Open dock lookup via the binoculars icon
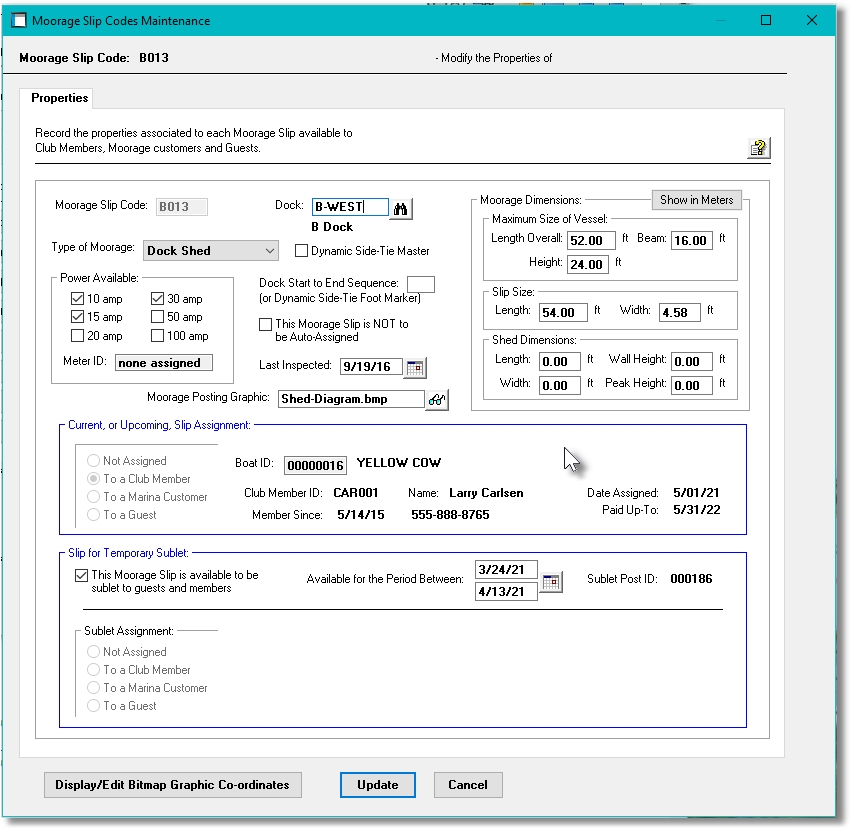850x831 pixels. 400,207
